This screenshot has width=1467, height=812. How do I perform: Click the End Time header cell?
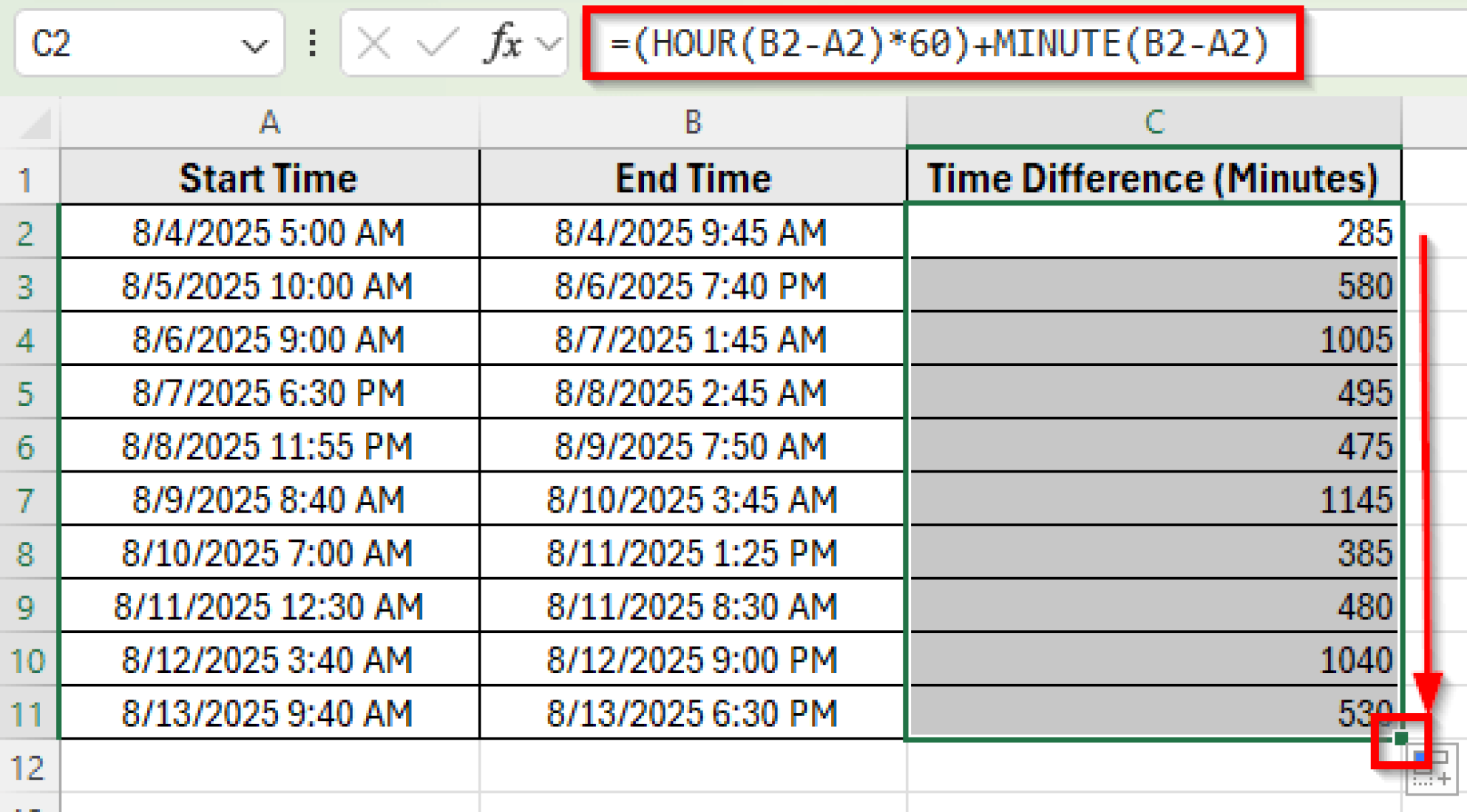tap(692, 178)
